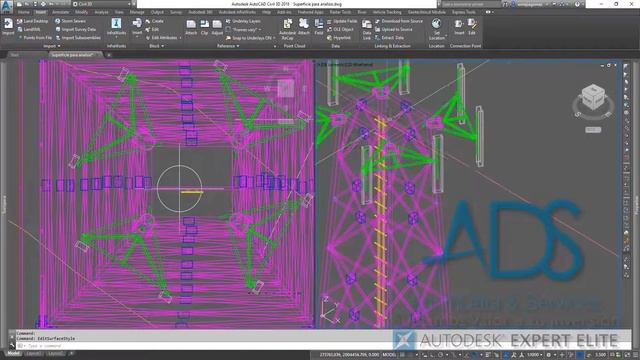
Task: Toggle Snap to Underlays ON dropdown
Action: click(x=250, y=38)
